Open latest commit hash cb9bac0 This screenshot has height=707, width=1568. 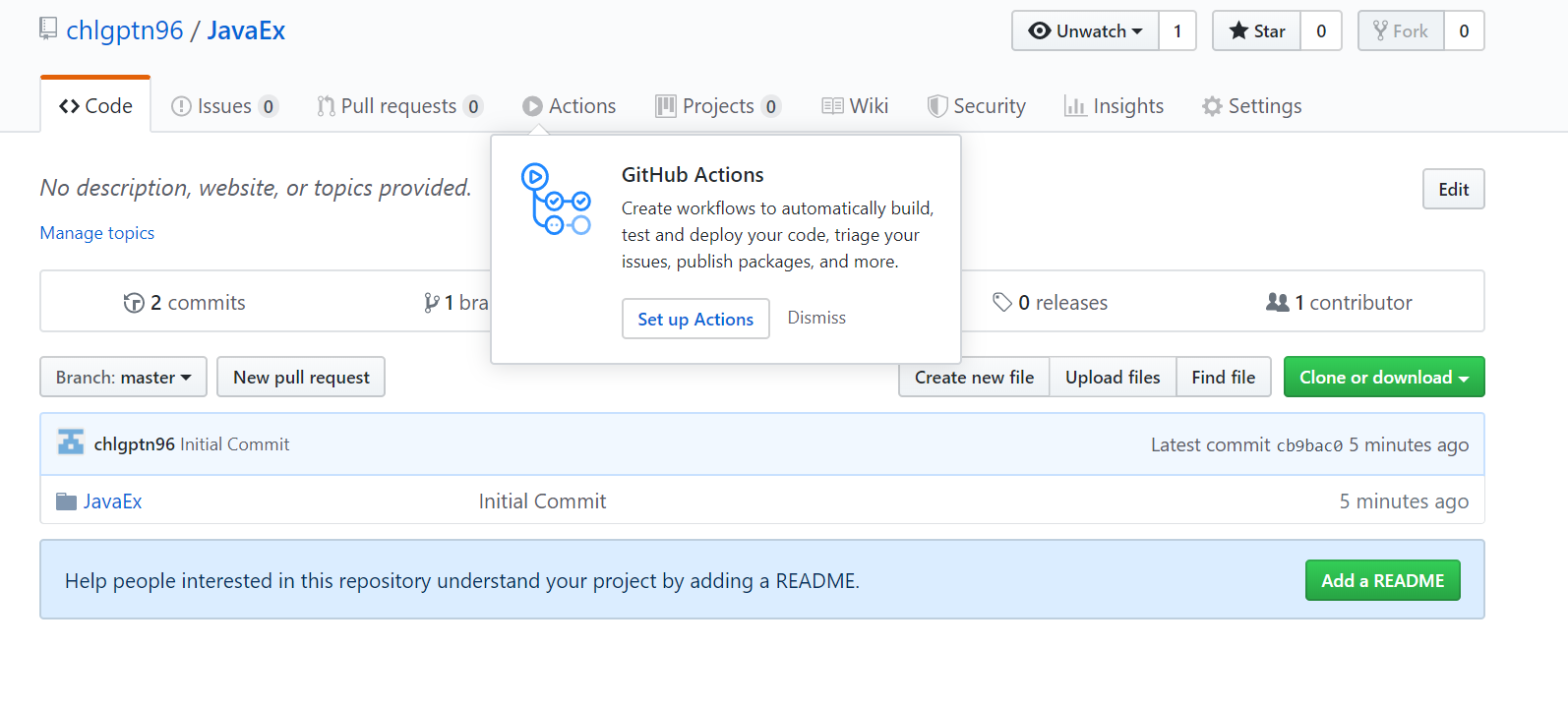[x=1309, y=445]
